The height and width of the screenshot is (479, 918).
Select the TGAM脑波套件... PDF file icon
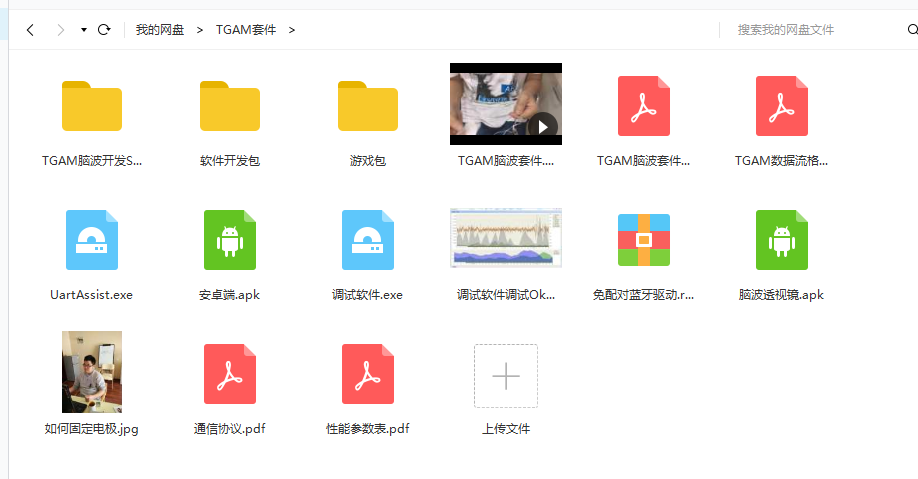[x=644, y=106]
